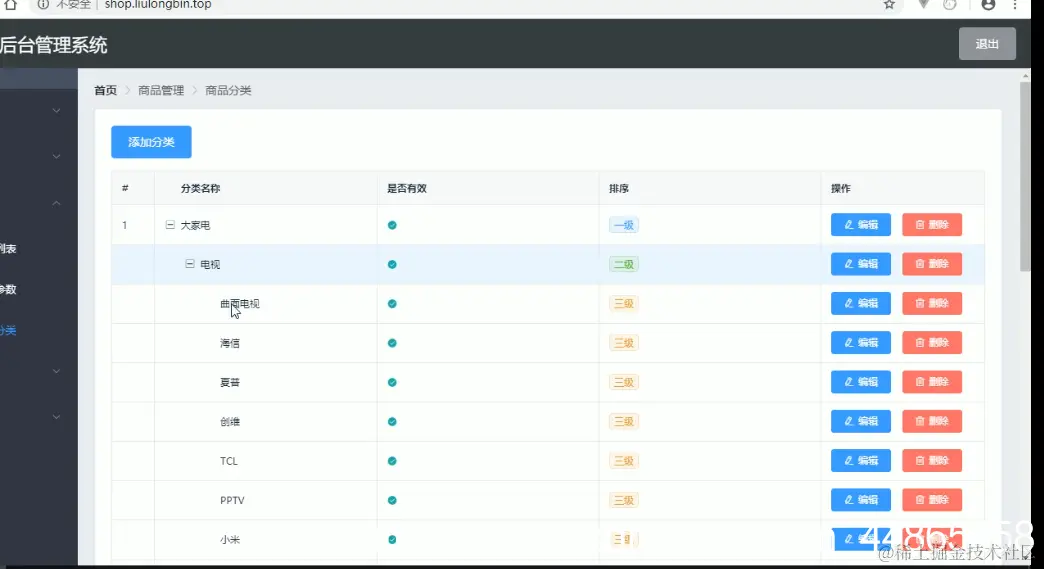1044x569 pixels.
Task: Click the valid check icon for 夏普
Action: [392, 382]
